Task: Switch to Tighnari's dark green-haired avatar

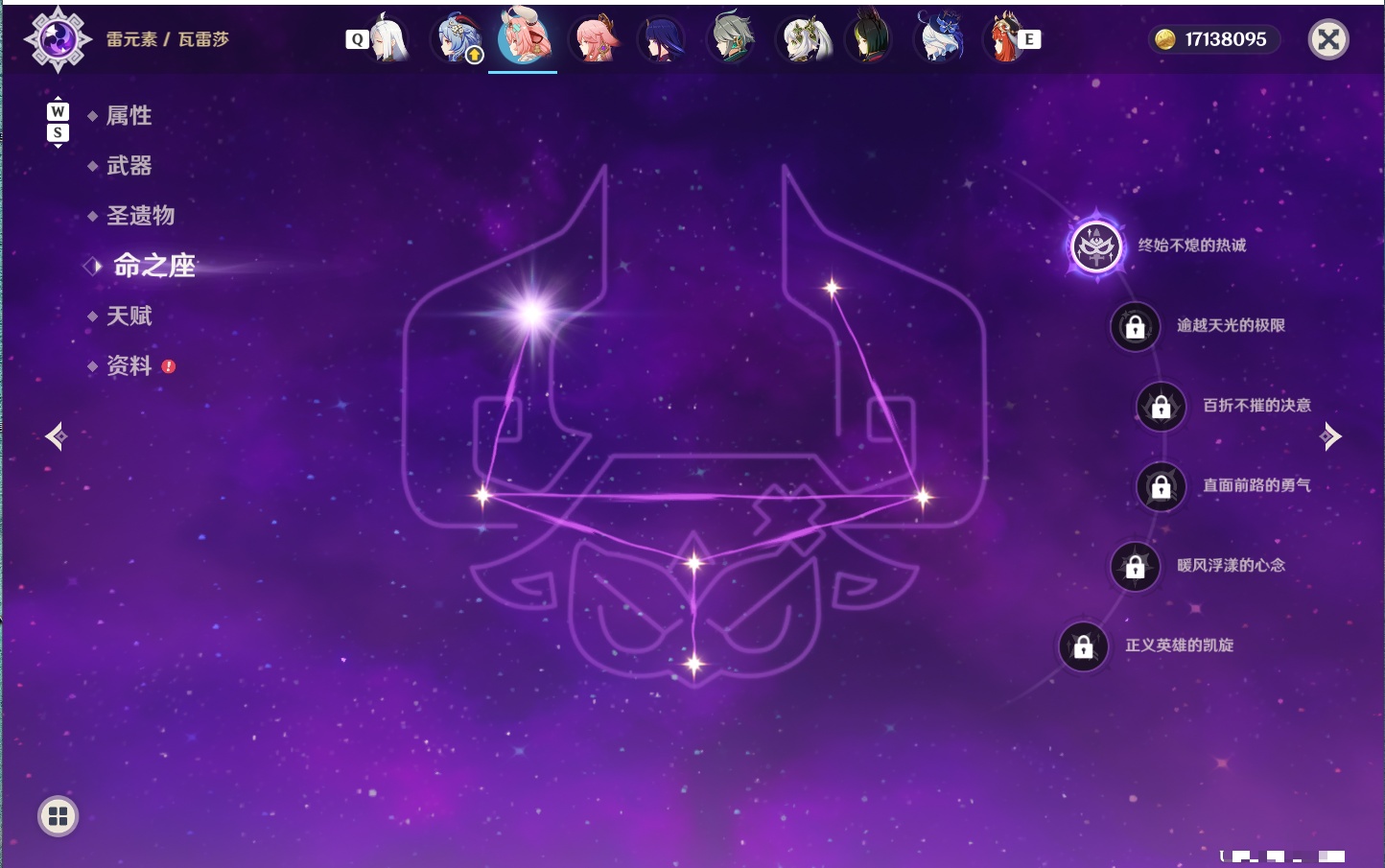Action: point(869,37)
